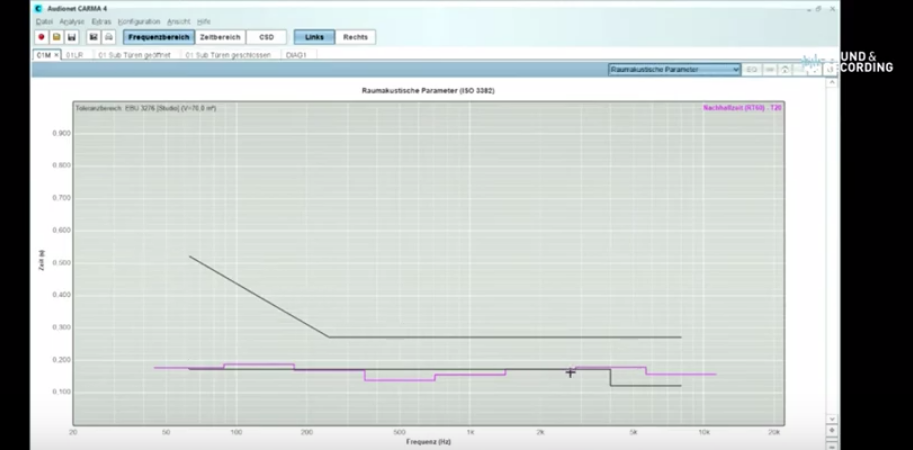Viewport: 913px width, 450px height.
Task: Click the EQ icon beside the parameter dropdown
Action: coord(752,69)
